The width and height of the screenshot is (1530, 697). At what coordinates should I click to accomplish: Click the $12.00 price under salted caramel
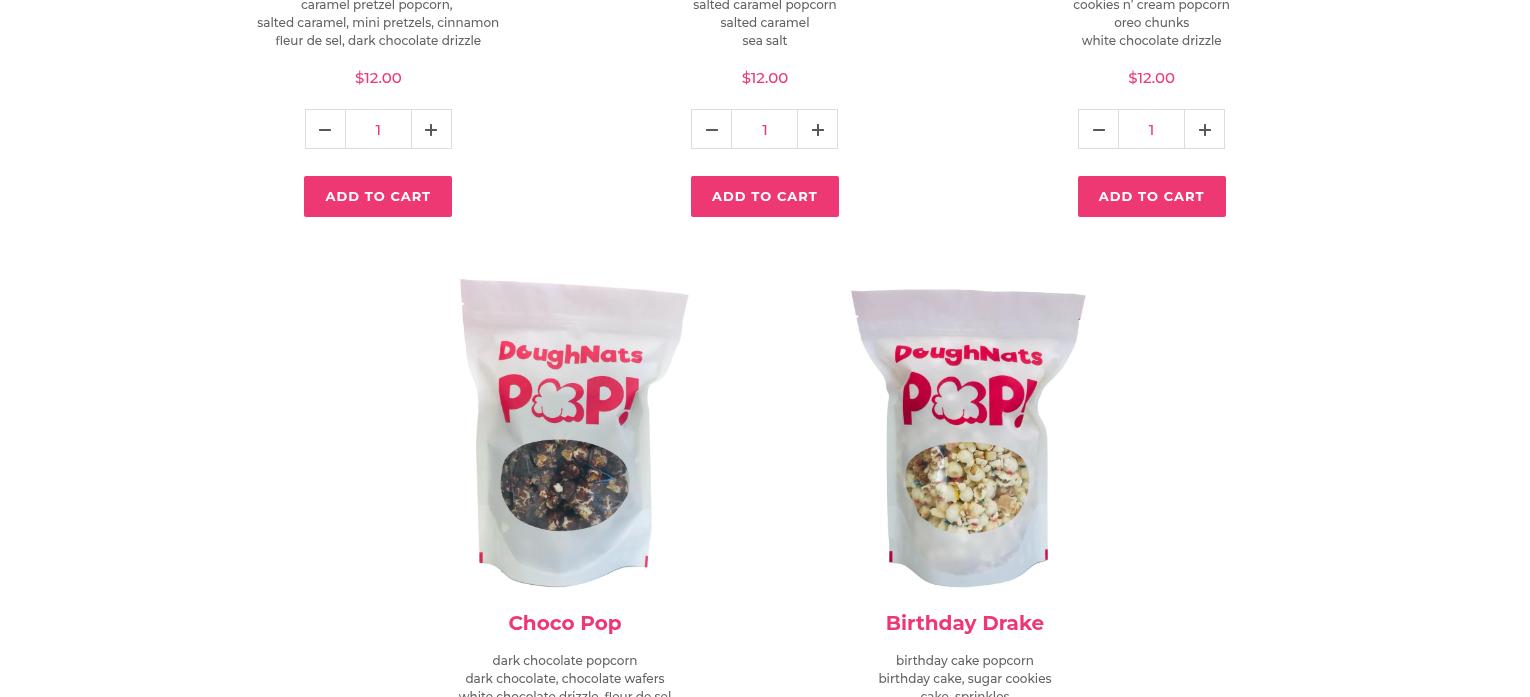[x=765, y=77]
